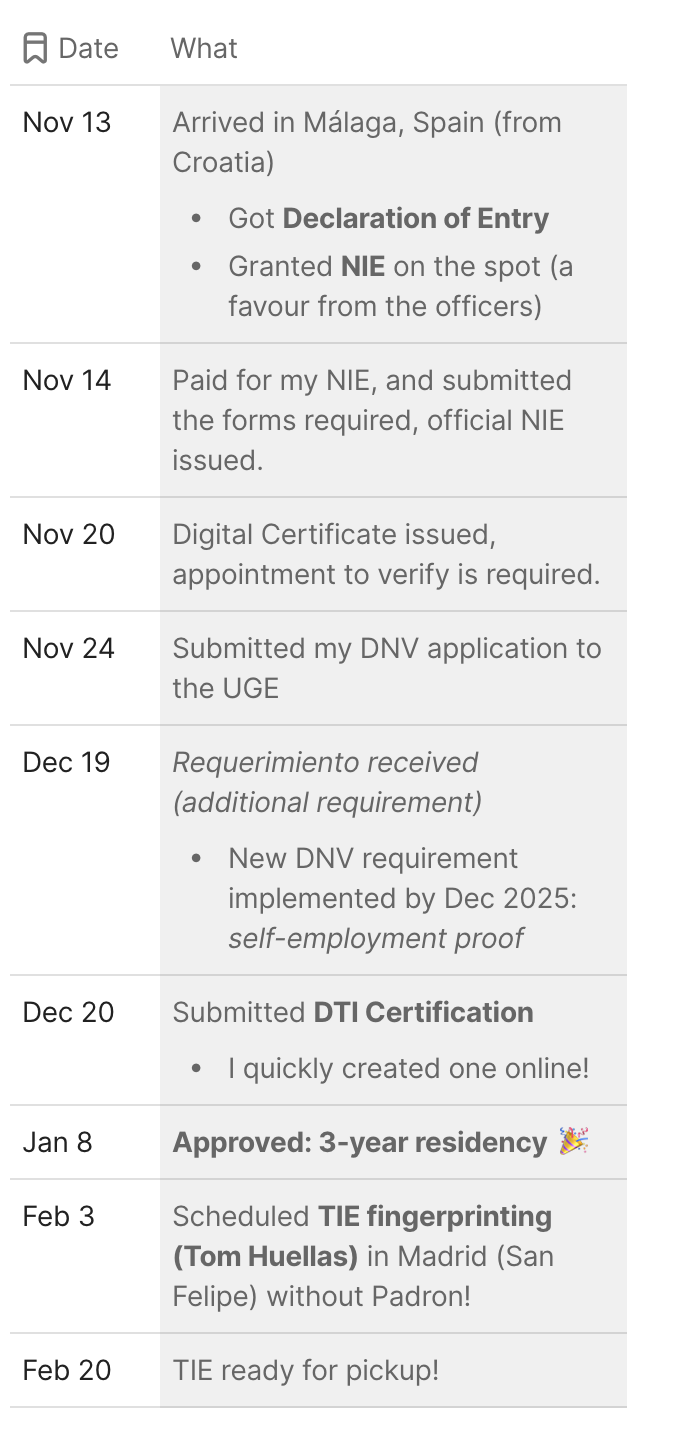Click the Nov 13 date cell

coord(67,122)
